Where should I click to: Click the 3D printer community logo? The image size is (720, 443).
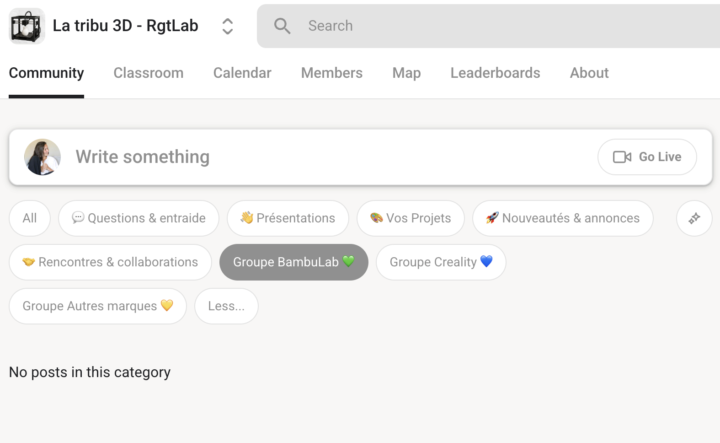click(27, 26)
